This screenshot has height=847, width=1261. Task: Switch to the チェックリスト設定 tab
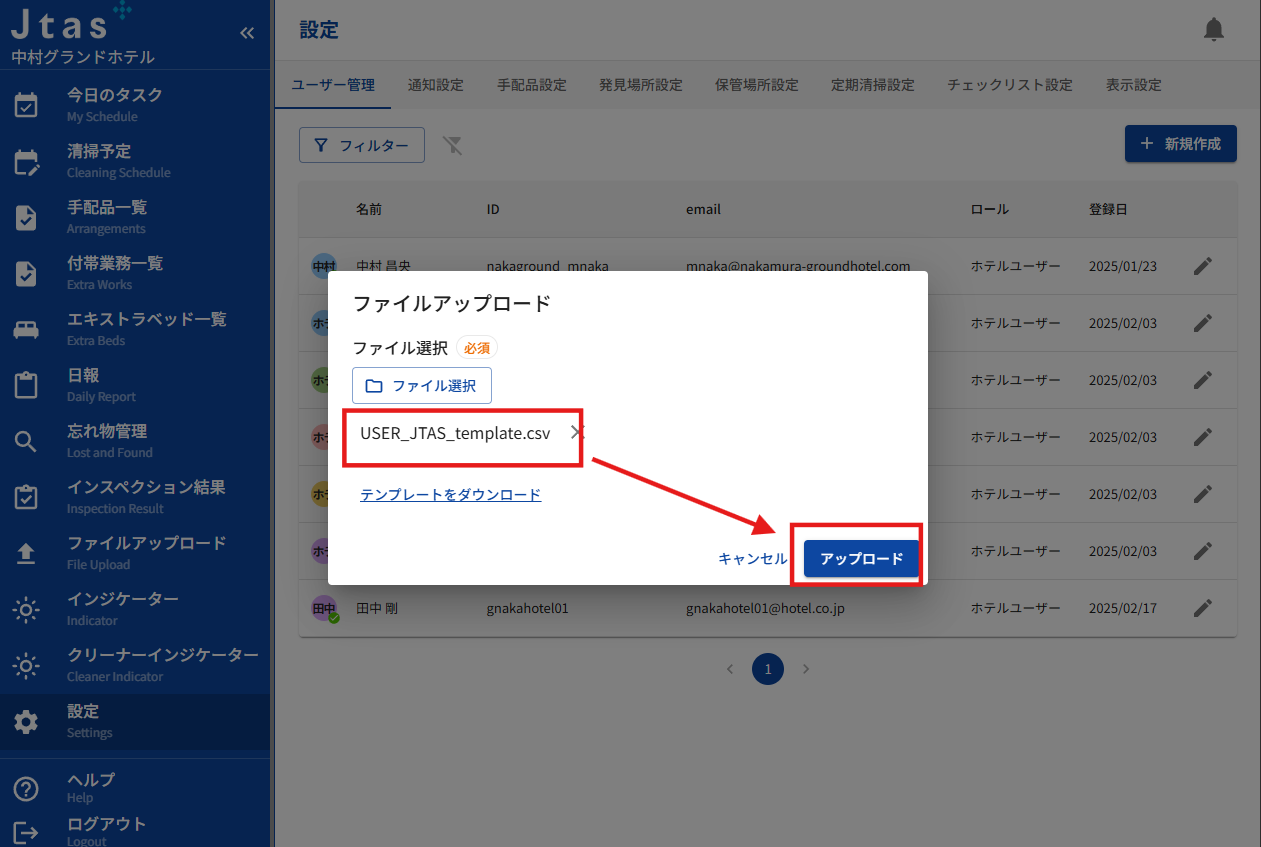click(1010, 85)
